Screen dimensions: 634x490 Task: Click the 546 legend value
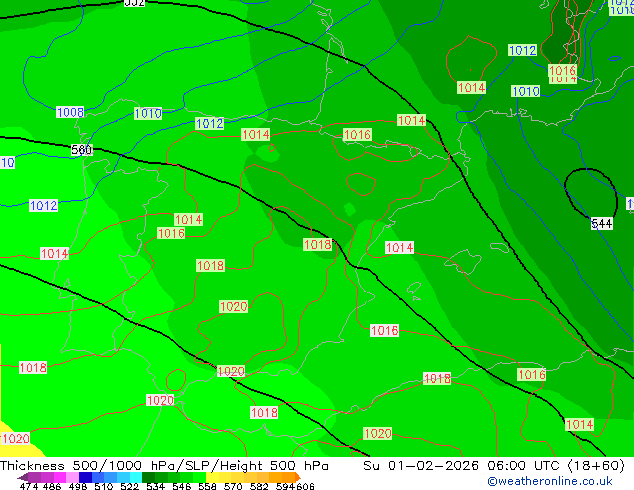pos(182,486)
